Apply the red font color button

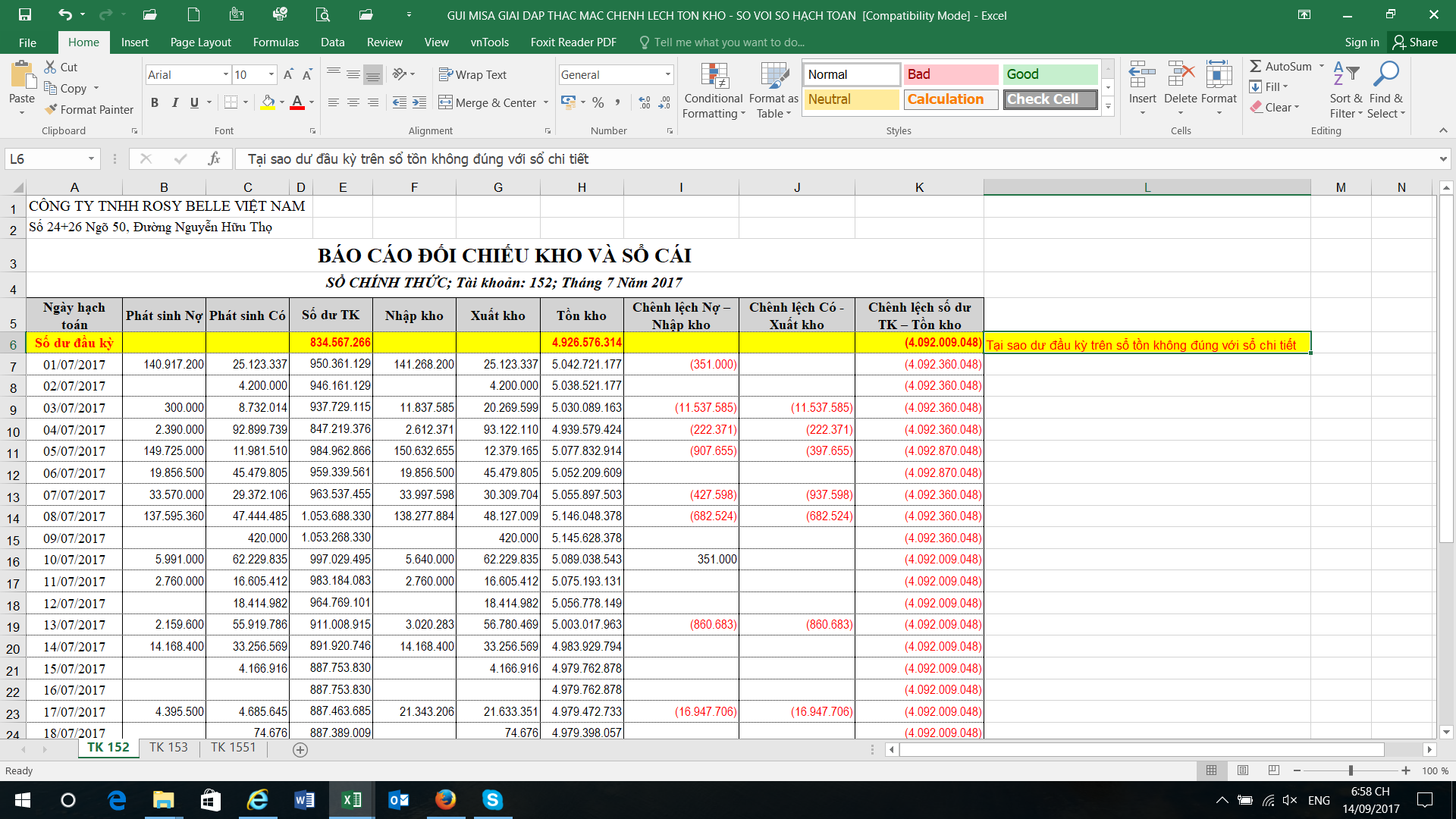tap(297, 102)
